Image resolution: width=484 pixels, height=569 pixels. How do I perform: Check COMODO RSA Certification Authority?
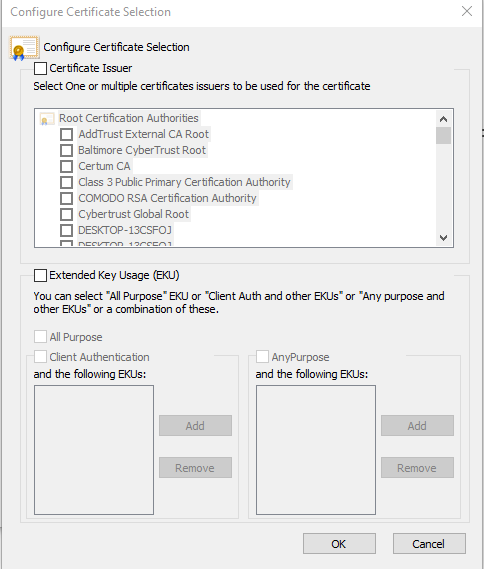[x=66, y=198]
